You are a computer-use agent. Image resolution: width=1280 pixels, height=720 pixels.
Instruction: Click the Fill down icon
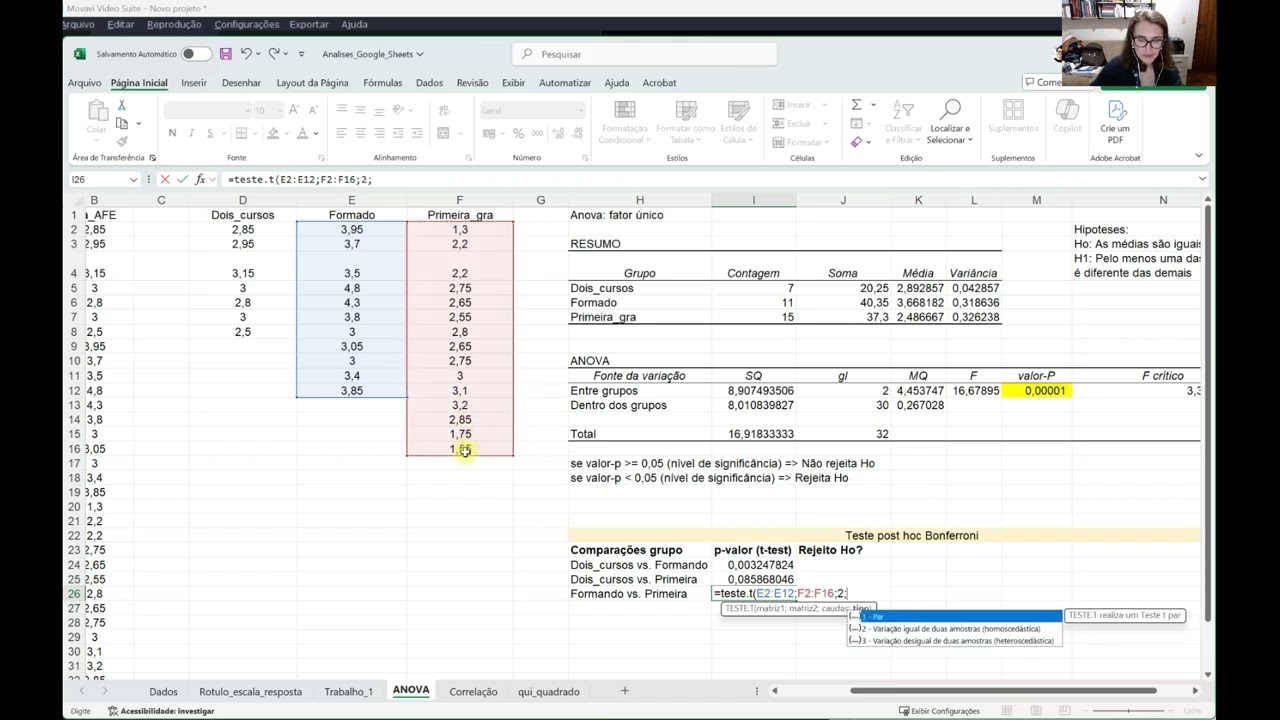856,123
